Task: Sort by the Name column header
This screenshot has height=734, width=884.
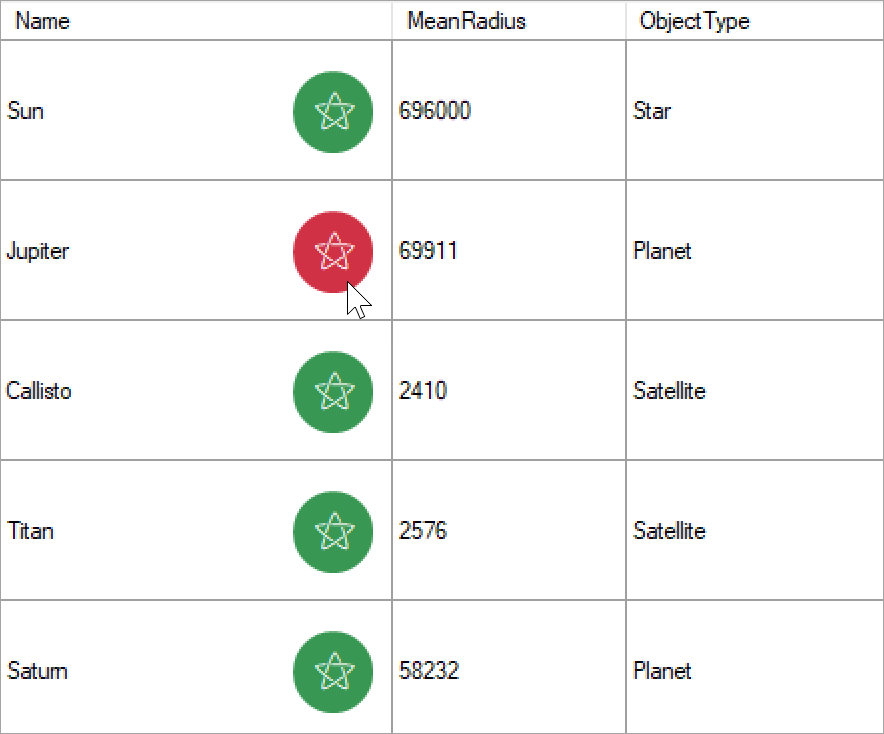Action: [43, 21]
